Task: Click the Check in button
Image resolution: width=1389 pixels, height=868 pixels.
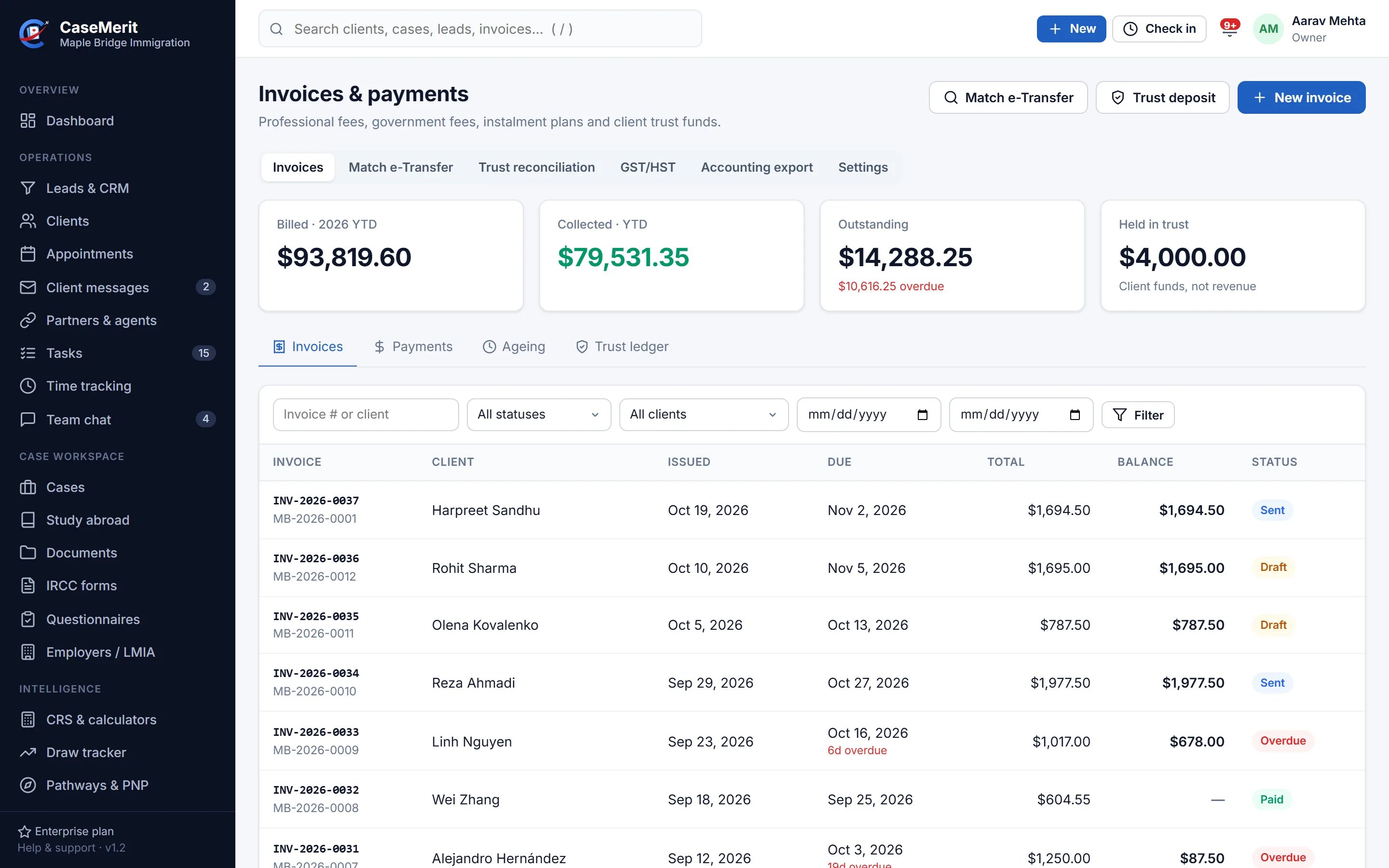Action: point(1159,29)
